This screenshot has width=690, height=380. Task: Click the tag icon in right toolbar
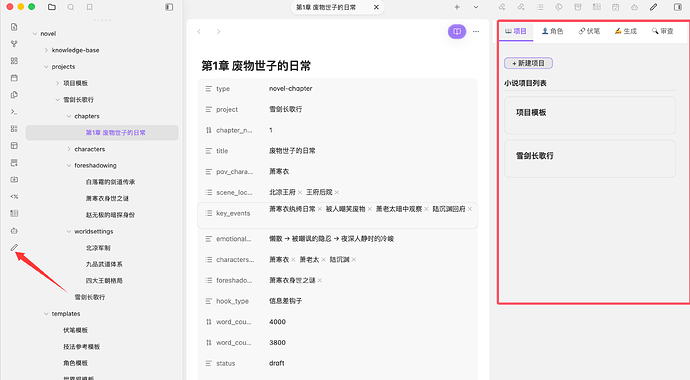click(559, 7)
